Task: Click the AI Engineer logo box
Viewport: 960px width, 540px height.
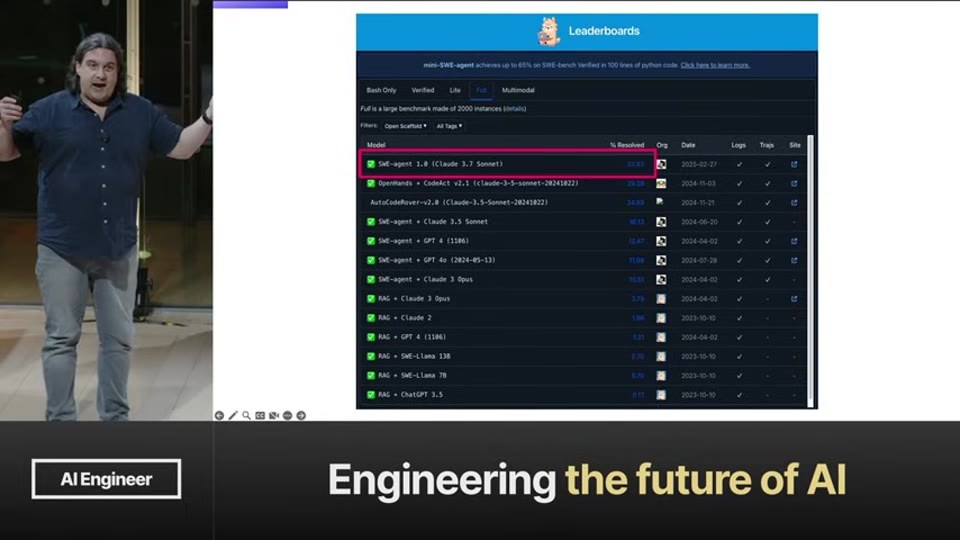Action: click(x=107, y=479)
